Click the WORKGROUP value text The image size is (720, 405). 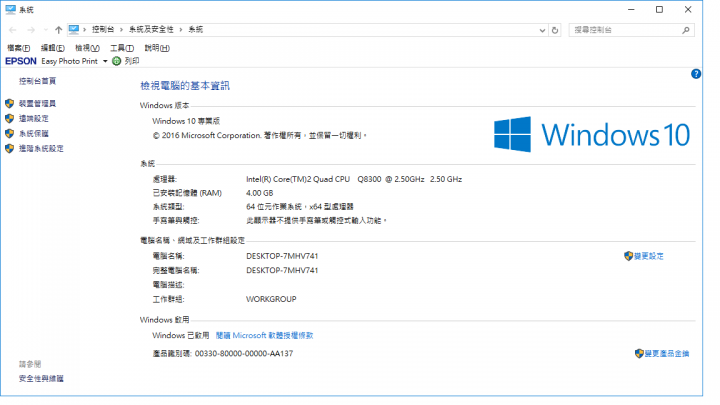coord(271,299)
